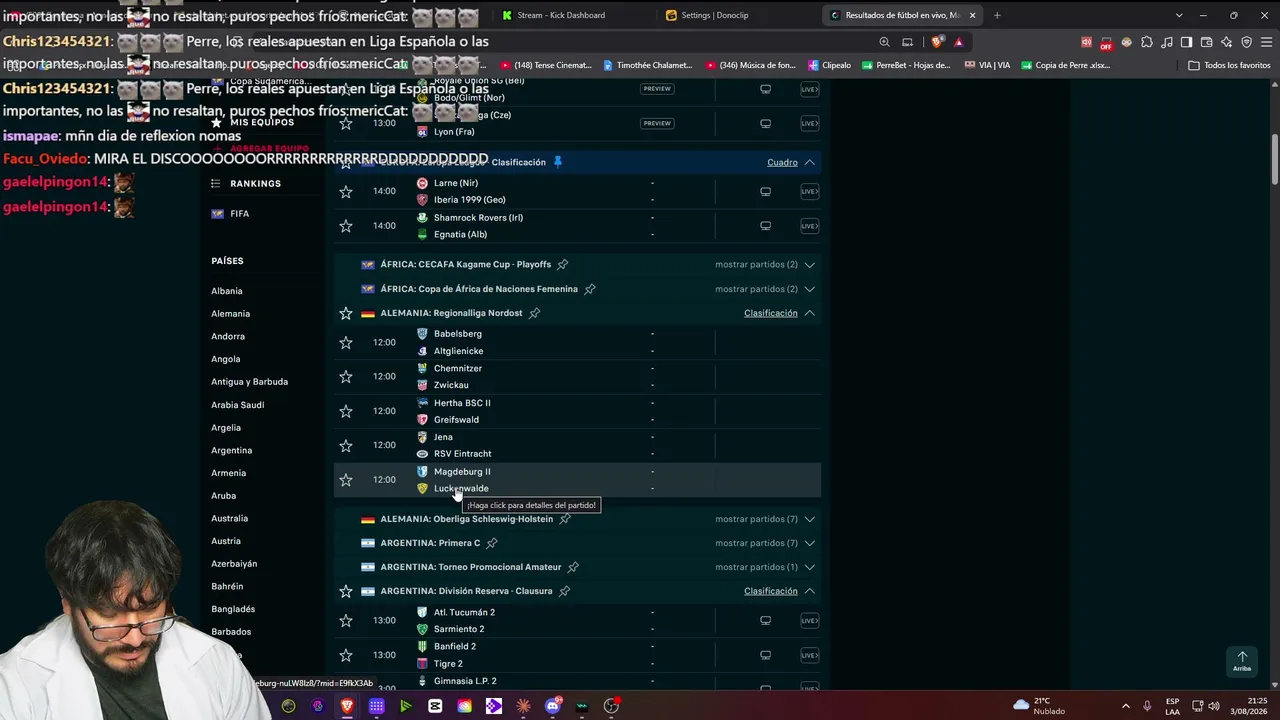The height and width of the screenshot is (720, 1280).
Task: Open Brave Wallet icon in toolbar
Action: pos(1207,42)
